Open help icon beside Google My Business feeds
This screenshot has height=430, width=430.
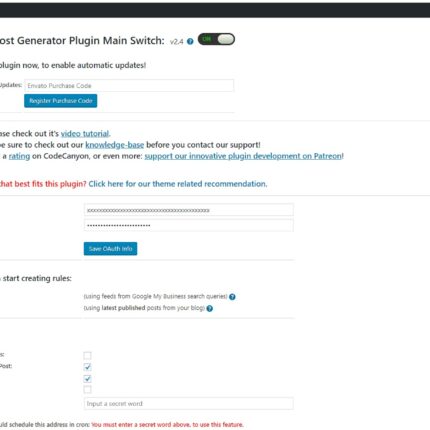(x=232, y=297)
